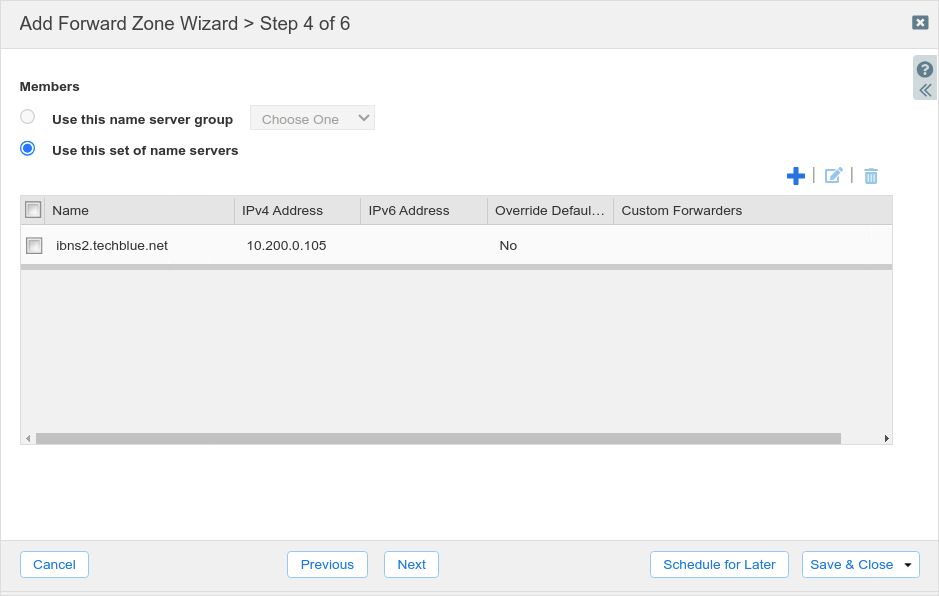Click the scrollbar right arrow
Screen dimensions: 939x596
[886, 438]
